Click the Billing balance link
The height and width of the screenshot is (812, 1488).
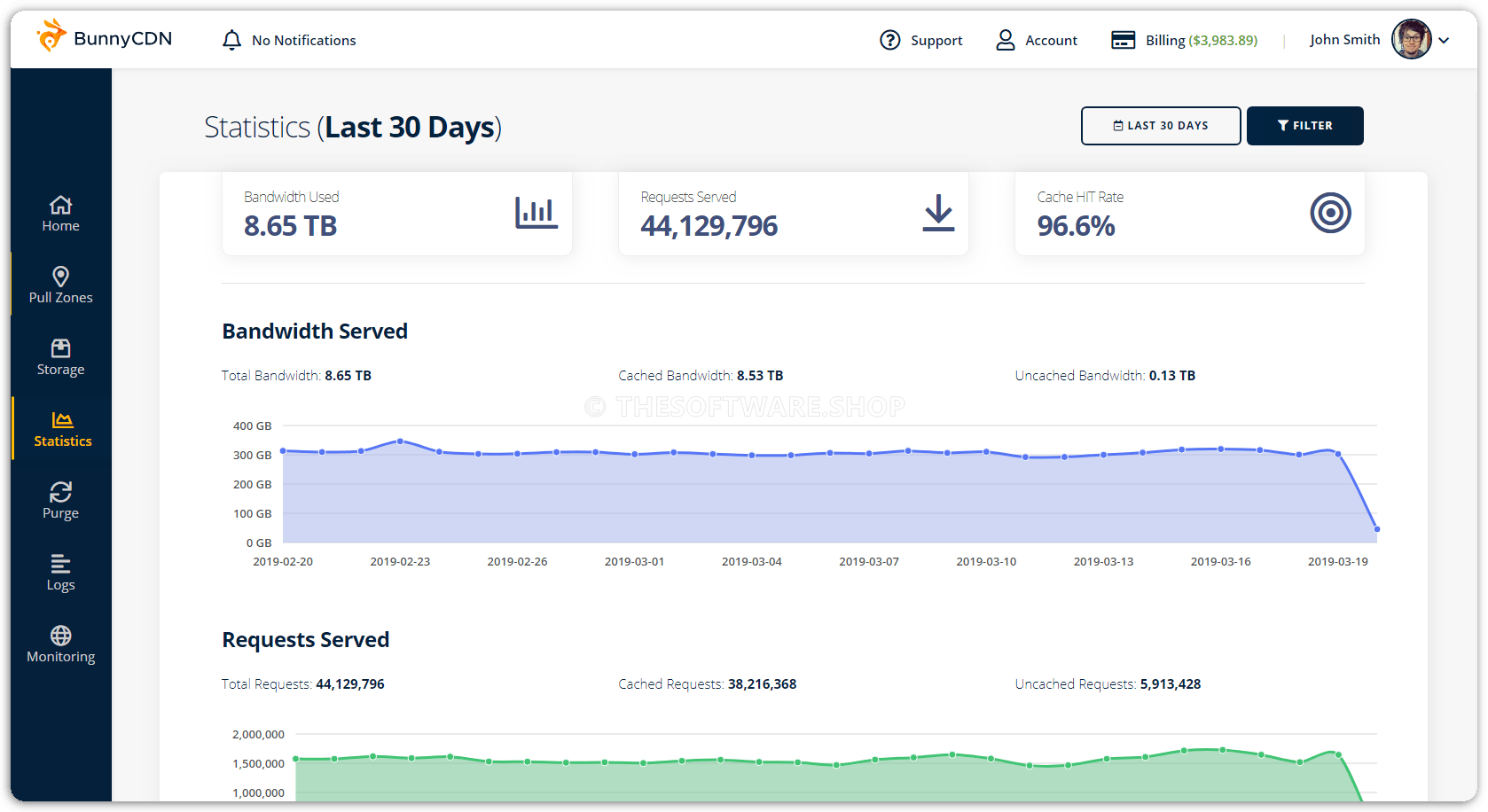coord(1184,40)
